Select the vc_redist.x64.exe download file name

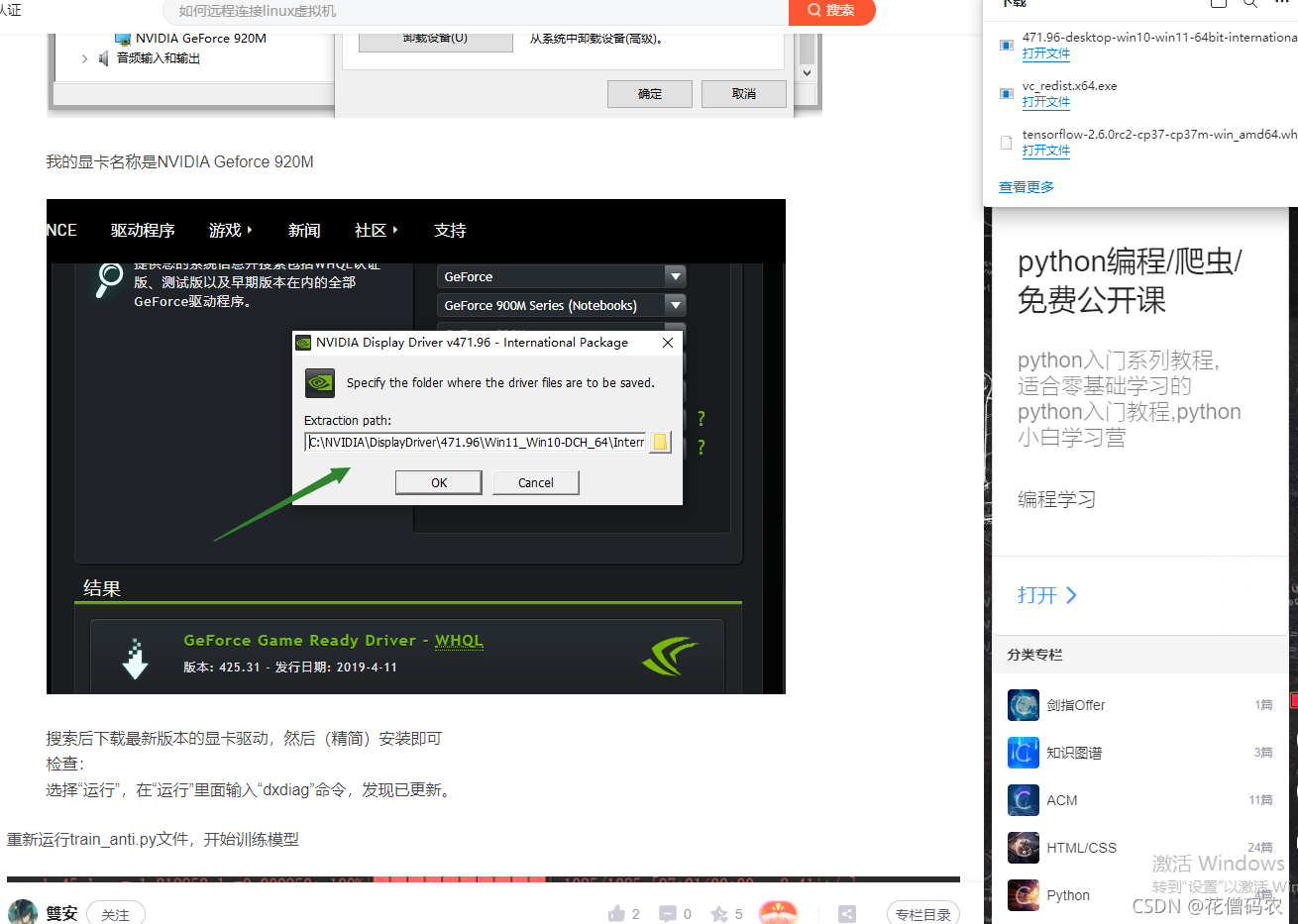tap(1069, 86)
